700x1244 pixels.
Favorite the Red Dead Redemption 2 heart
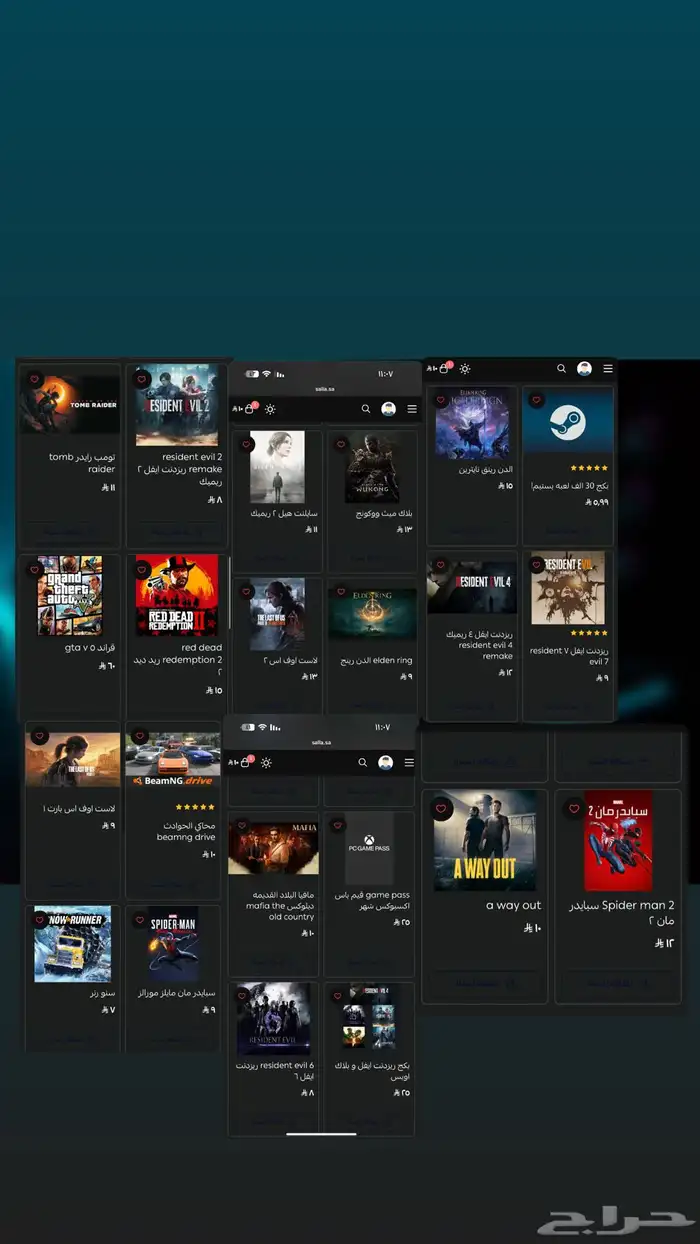click(x=142, y=569)
